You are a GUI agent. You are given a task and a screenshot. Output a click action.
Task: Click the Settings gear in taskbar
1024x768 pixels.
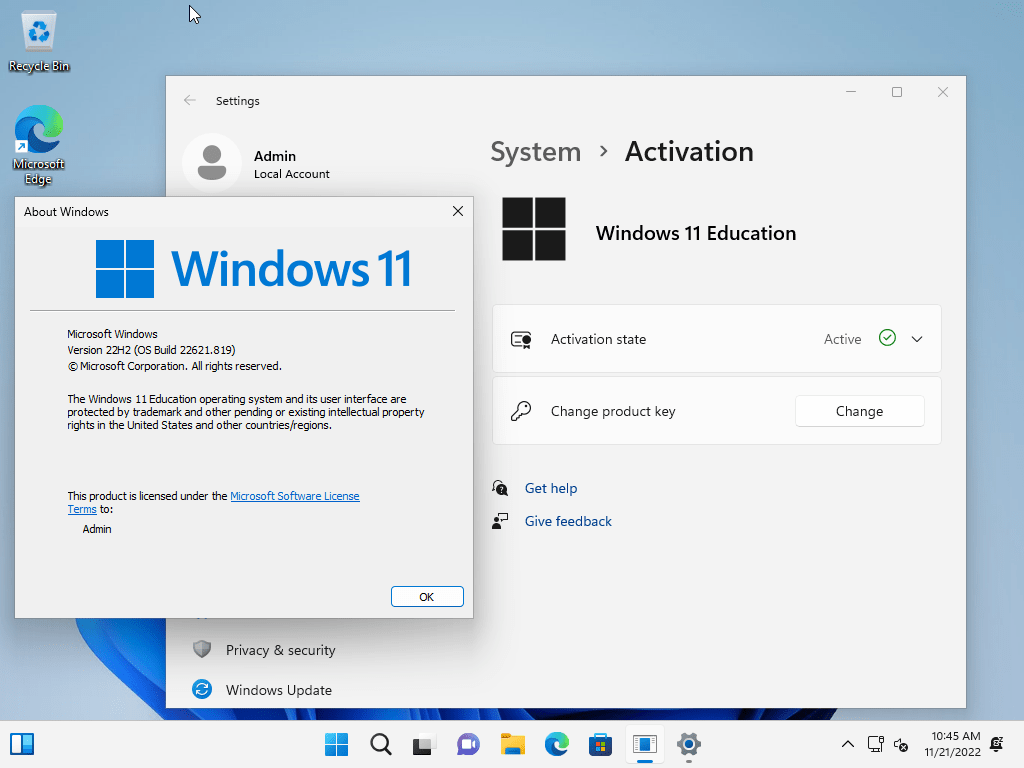pos(688,744)
